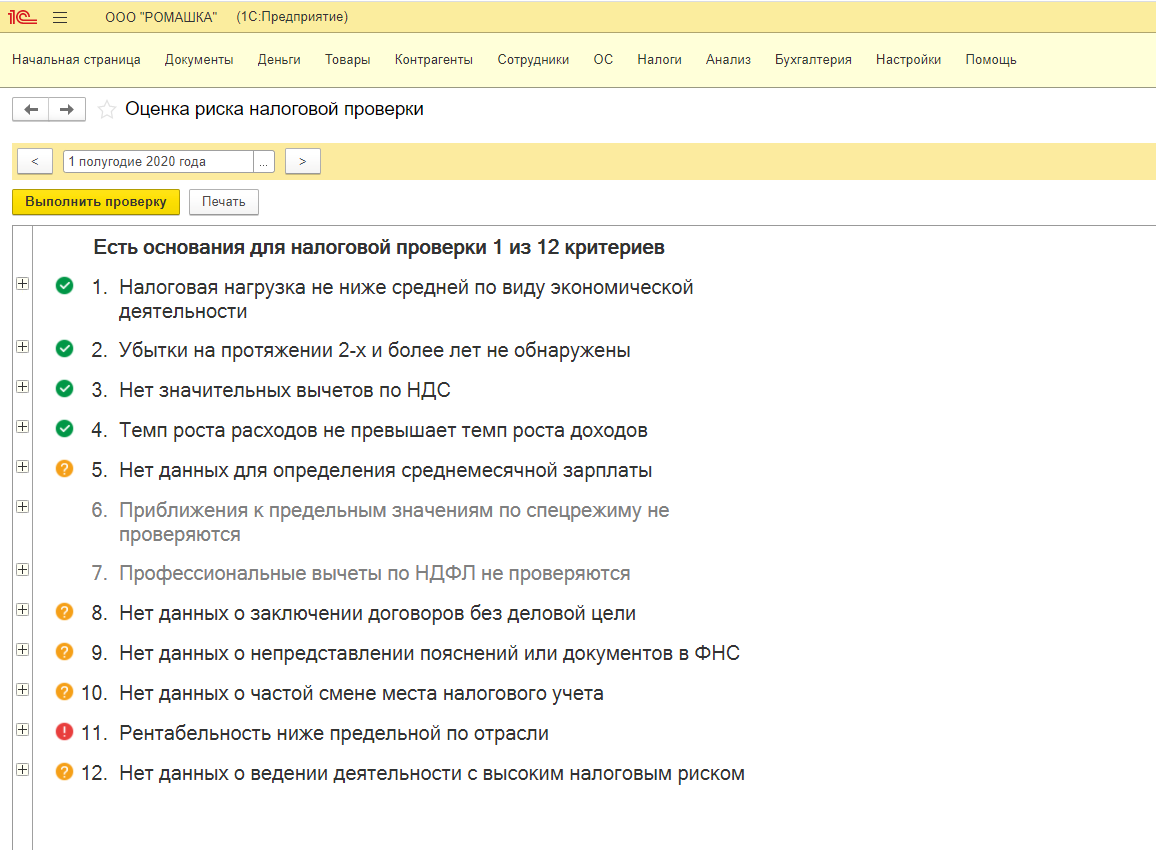The image size is (1156, 850).
Task: Open the Помощь menu
Action: (991, 60)
